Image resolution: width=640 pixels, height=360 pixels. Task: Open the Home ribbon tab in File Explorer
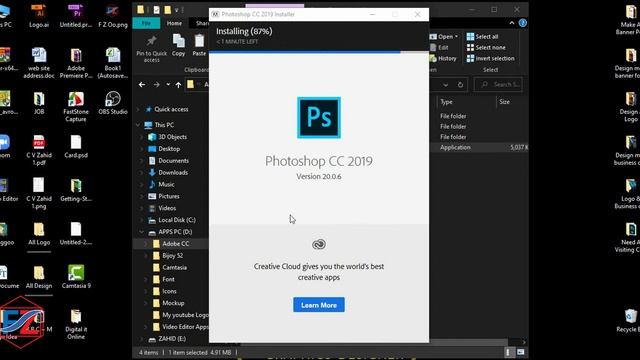click(x=174, y=23)
